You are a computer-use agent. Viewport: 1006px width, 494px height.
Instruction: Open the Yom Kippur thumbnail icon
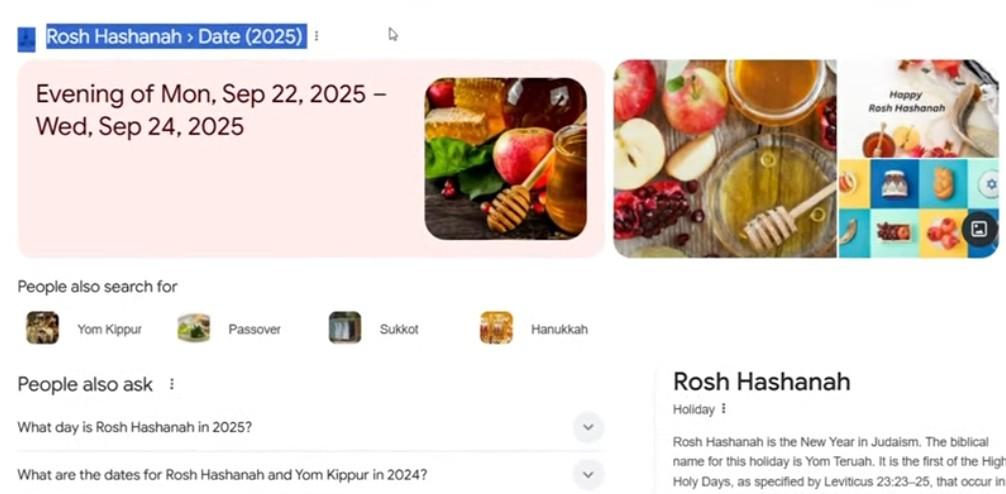(x=42, y=328)
